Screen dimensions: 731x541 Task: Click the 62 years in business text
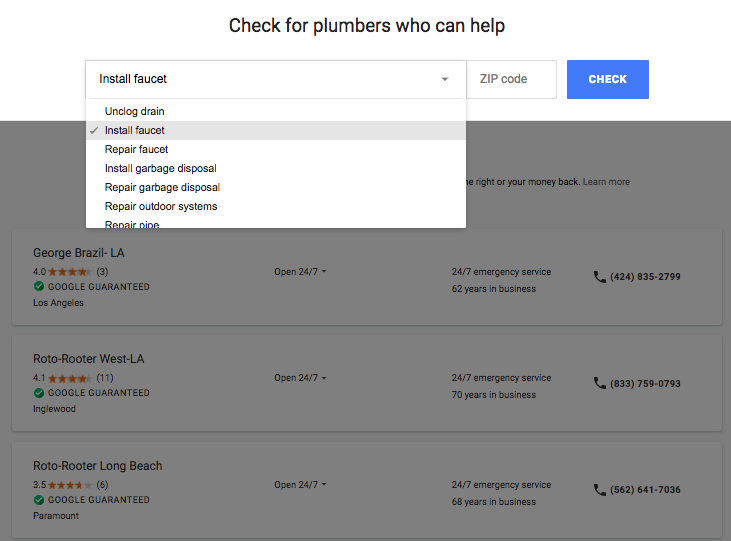(x=494, y=289)
